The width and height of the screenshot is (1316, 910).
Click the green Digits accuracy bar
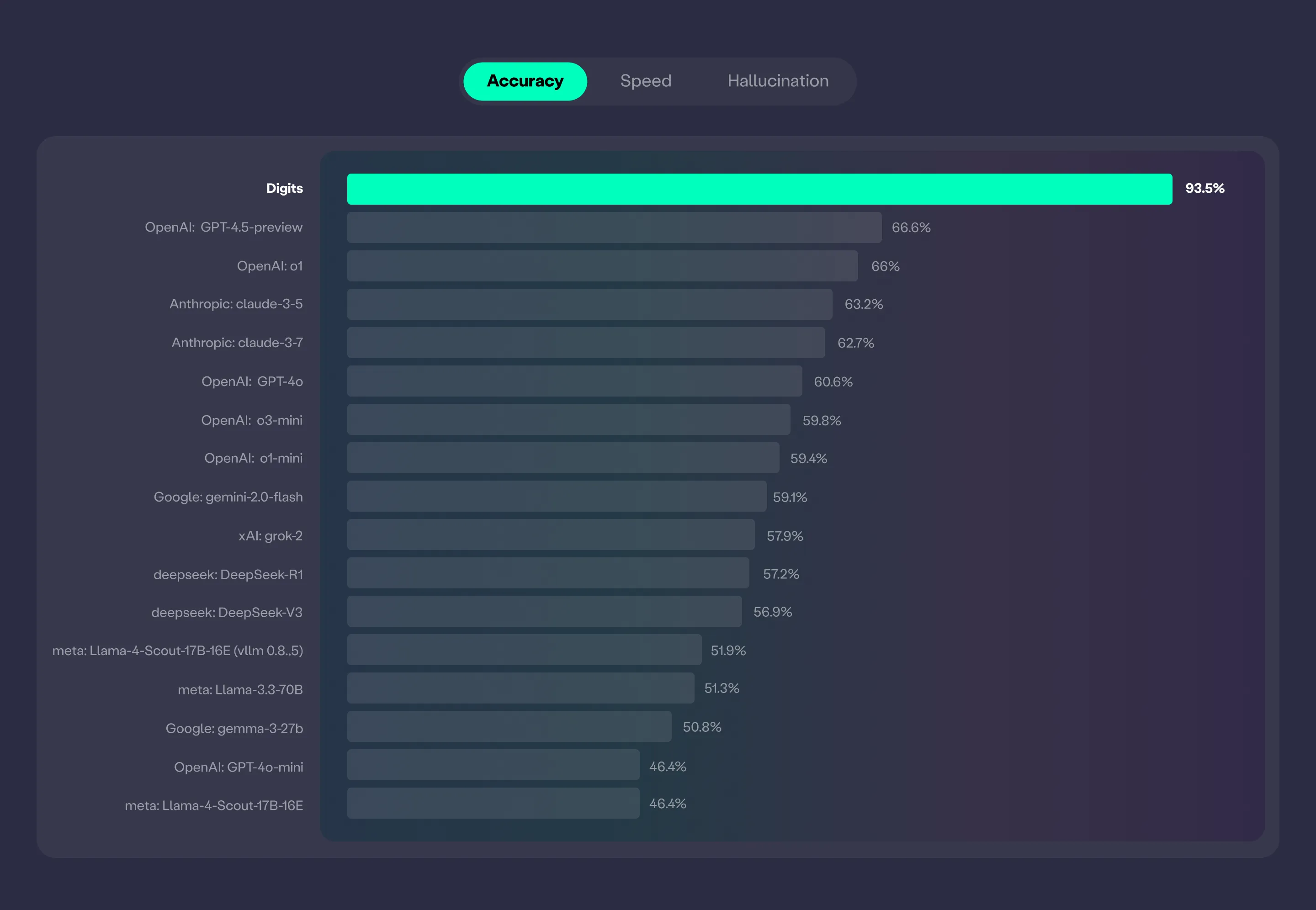(x=759, y=189)
